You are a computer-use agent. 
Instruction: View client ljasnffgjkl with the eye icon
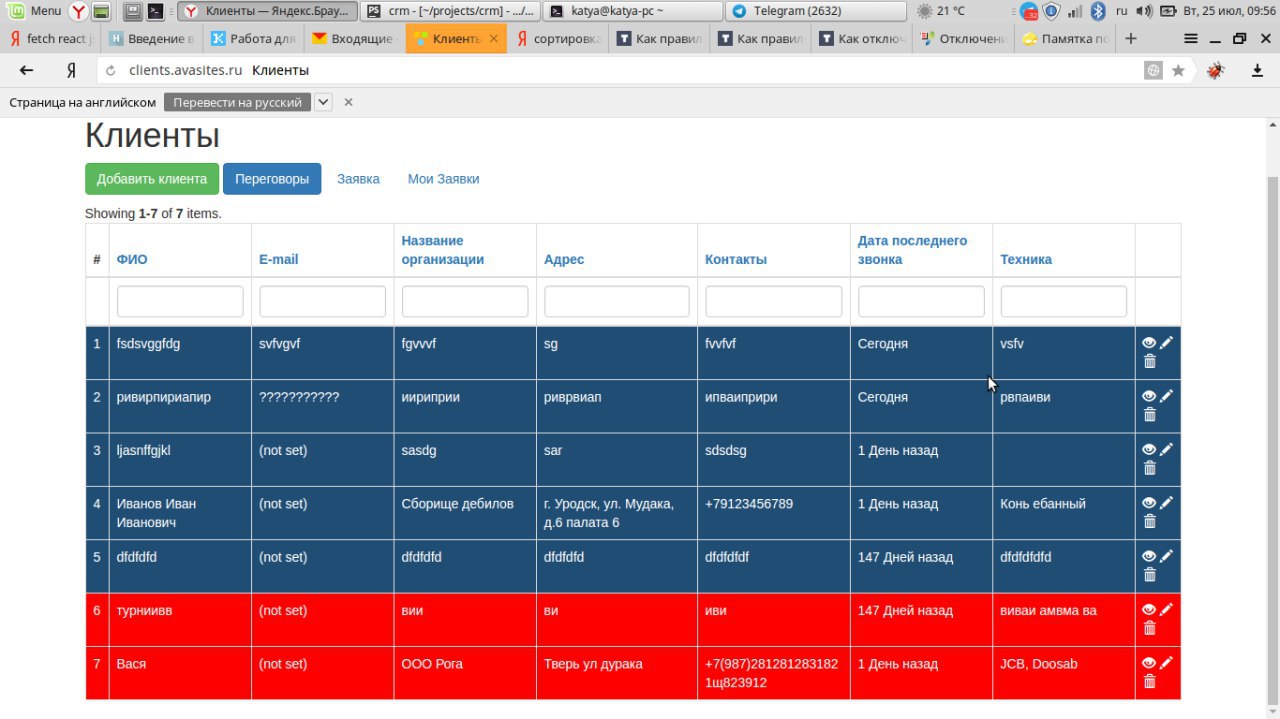[1149, 450]
